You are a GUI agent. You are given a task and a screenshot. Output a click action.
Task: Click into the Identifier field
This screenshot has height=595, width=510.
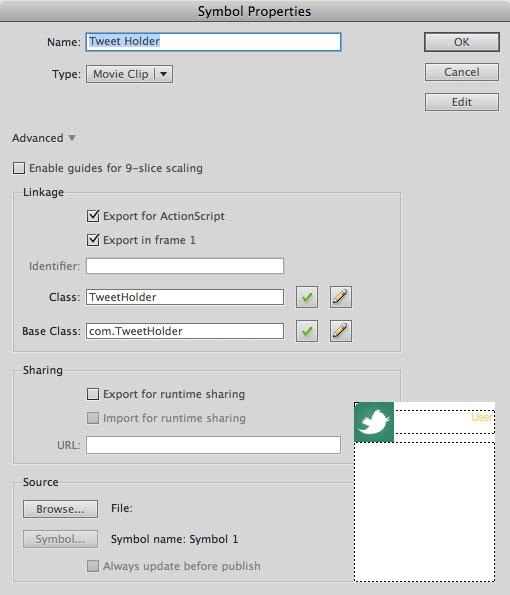click(185, 266)
